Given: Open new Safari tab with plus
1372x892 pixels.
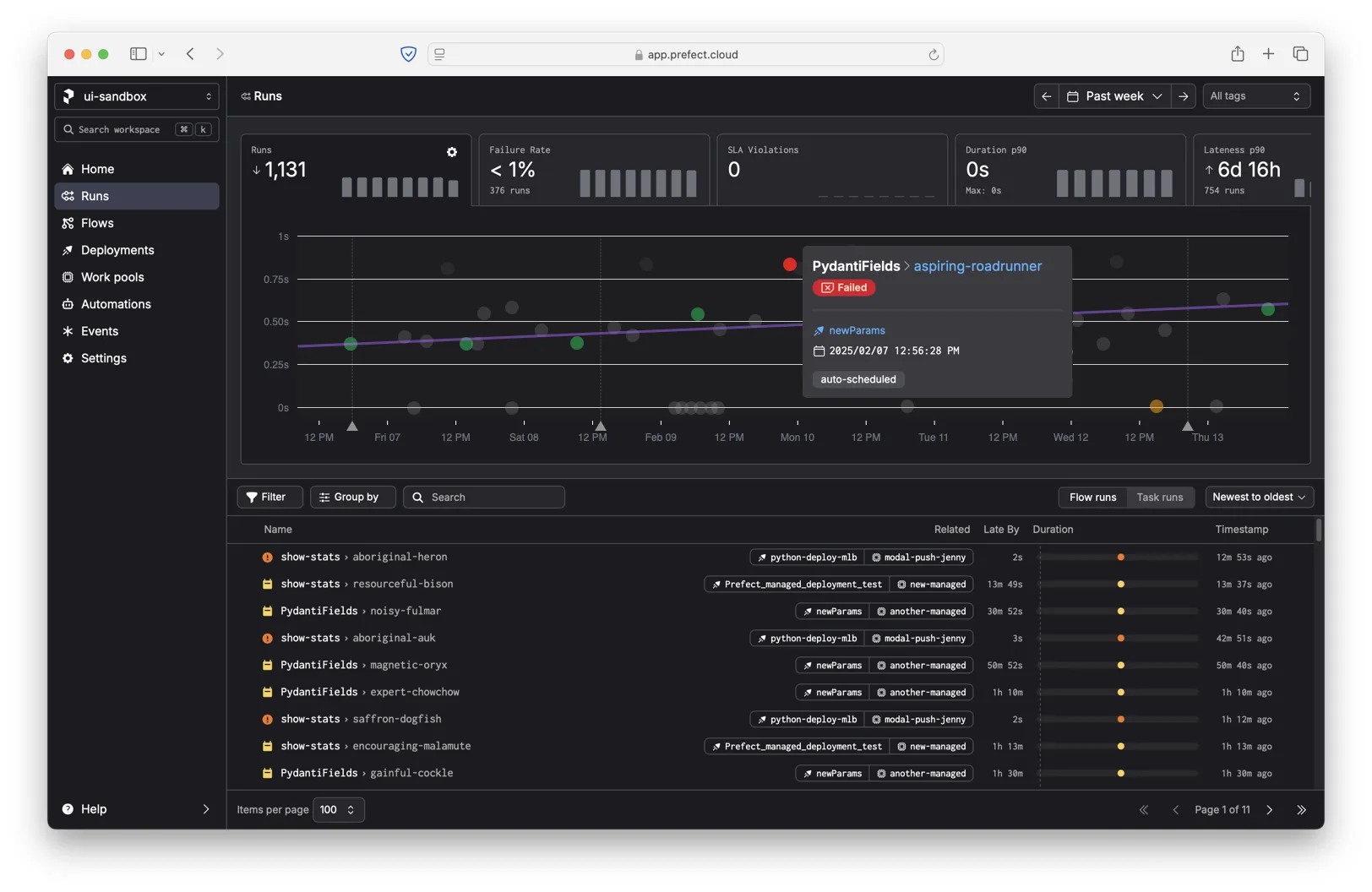Looking at the screenshot, I should [1268, 54].
